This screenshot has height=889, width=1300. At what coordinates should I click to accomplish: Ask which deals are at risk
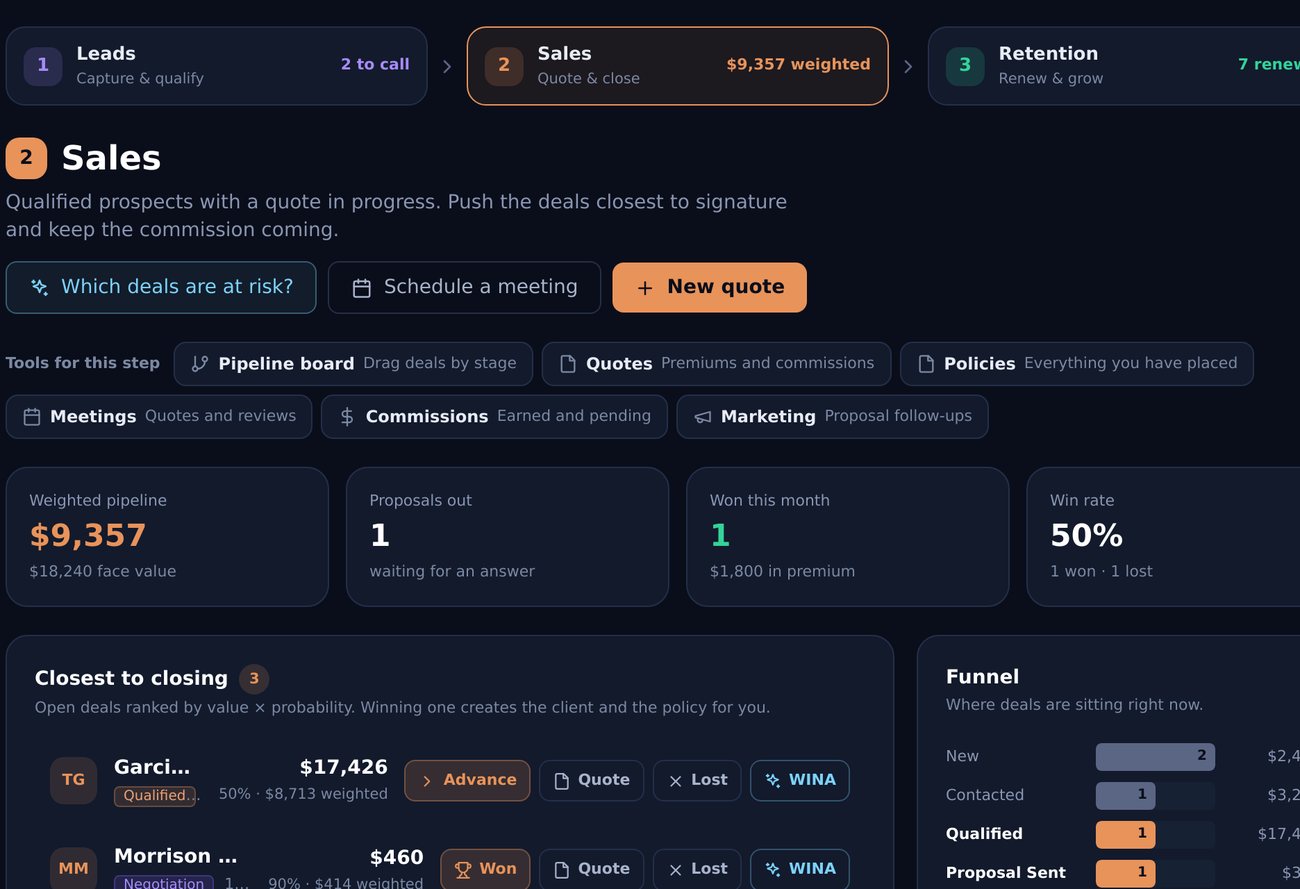[x=161, y=288]
